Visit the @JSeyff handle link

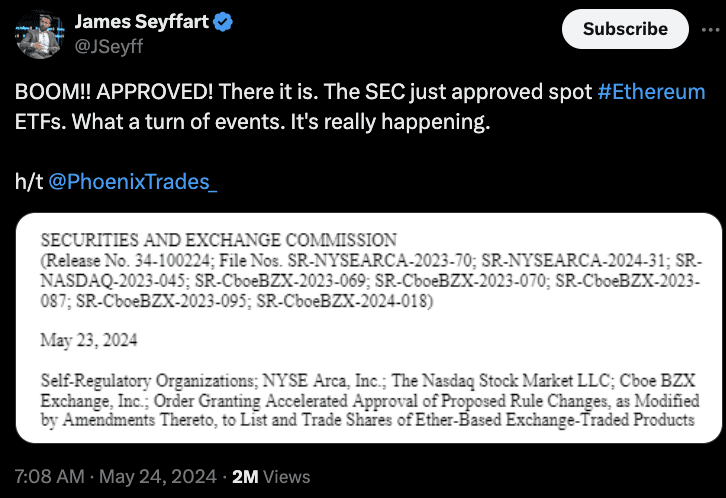109,46
